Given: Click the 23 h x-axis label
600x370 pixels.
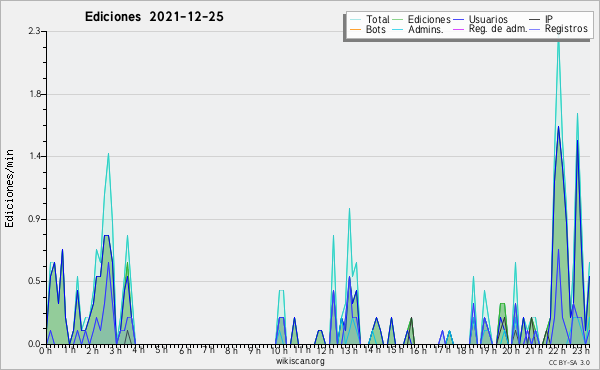Looking at the screenshot, I should (581, 351).
